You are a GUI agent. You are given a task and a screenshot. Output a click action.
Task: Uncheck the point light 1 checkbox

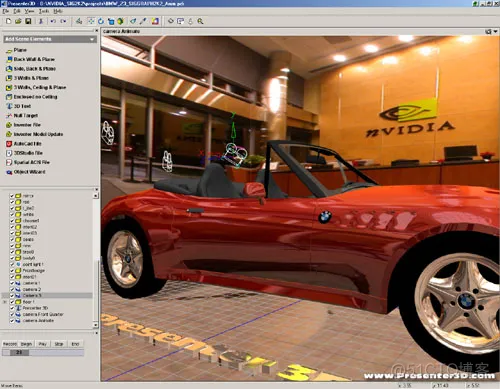tap(12, 264)
